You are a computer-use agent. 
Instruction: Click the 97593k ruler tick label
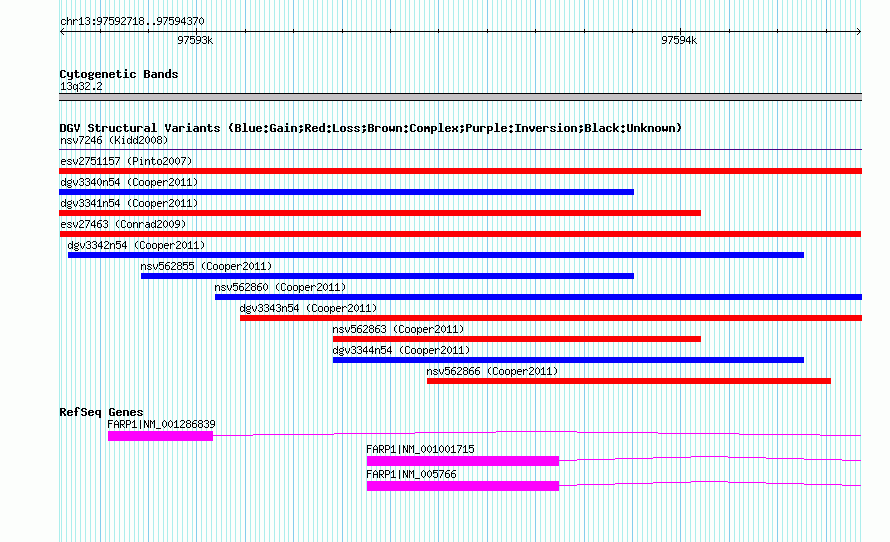pyautogui.click(x=195, y=40)
